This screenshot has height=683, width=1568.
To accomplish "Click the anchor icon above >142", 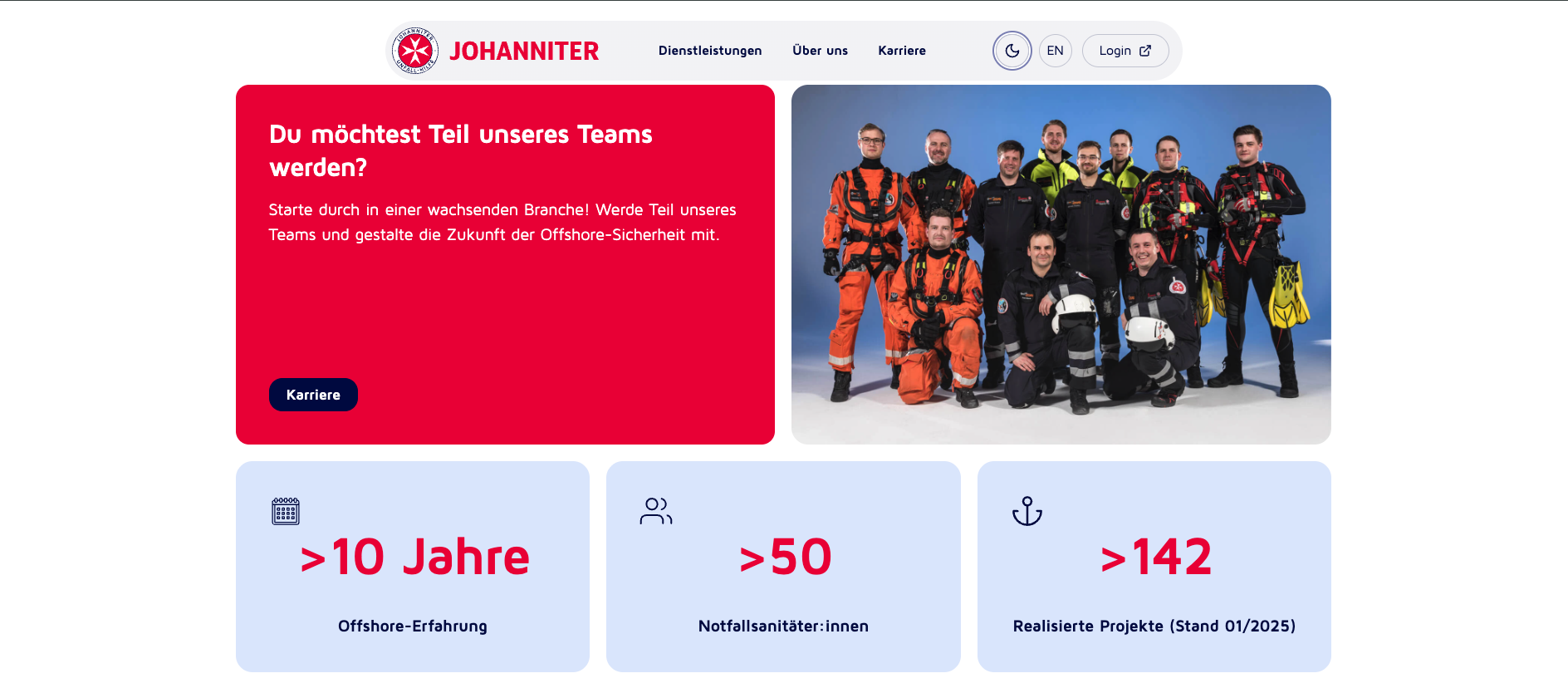I will pos(1027,511).
